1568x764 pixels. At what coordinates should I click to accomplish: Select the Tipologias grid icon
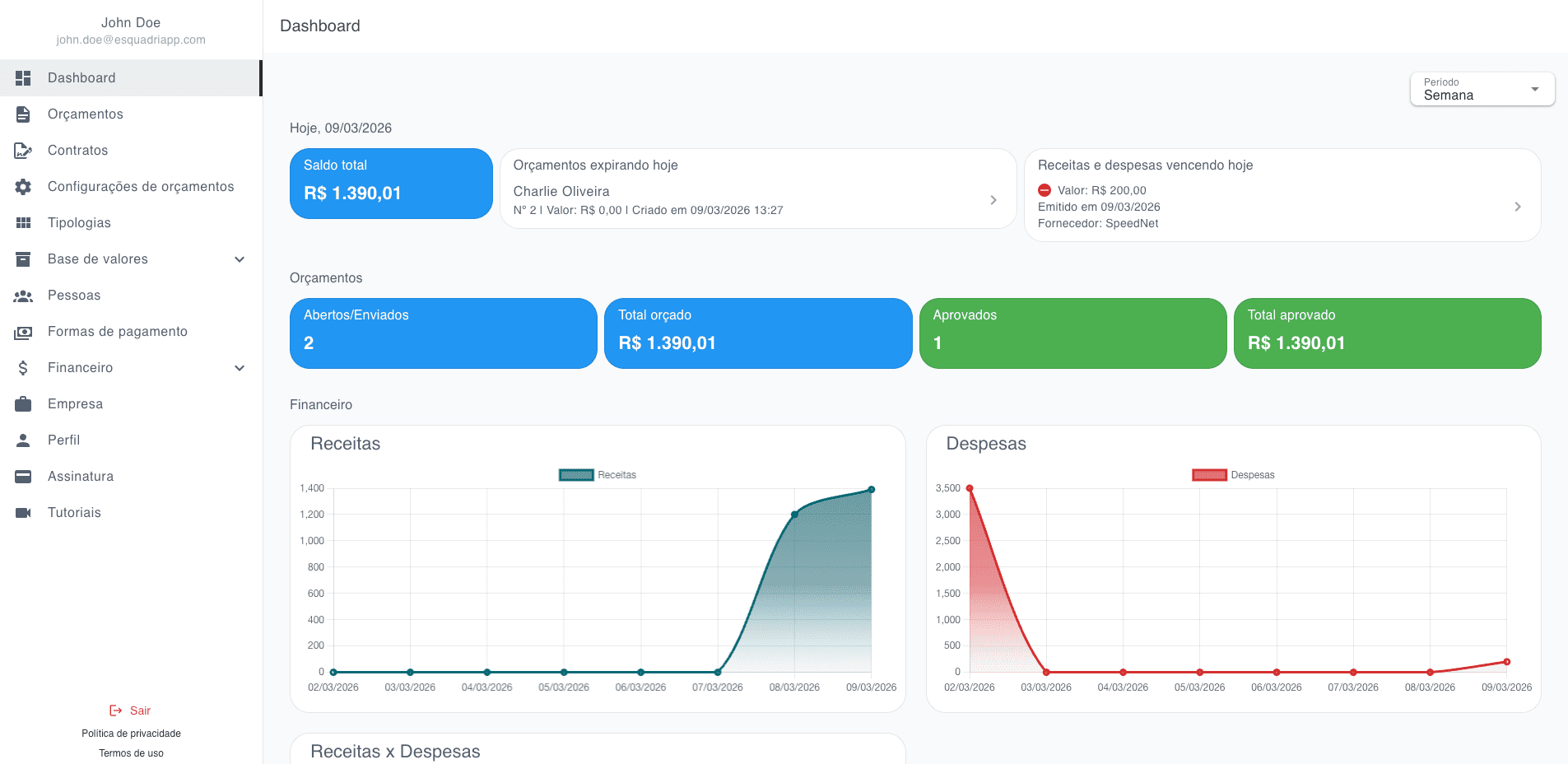coord(23,223)
